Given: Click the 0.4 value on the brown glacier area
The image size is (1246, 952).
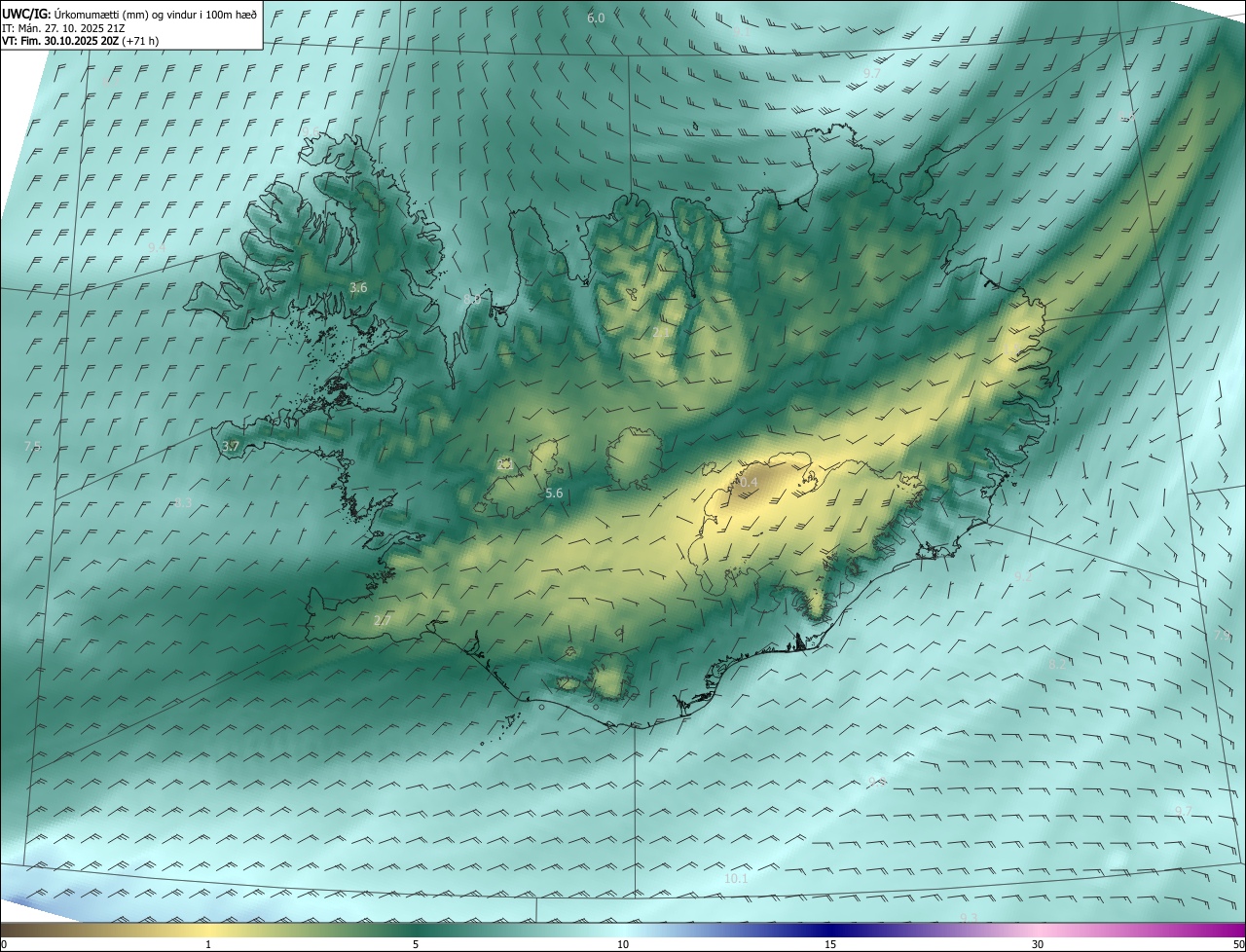Looking at the screenshot, I should pos(749,482).
